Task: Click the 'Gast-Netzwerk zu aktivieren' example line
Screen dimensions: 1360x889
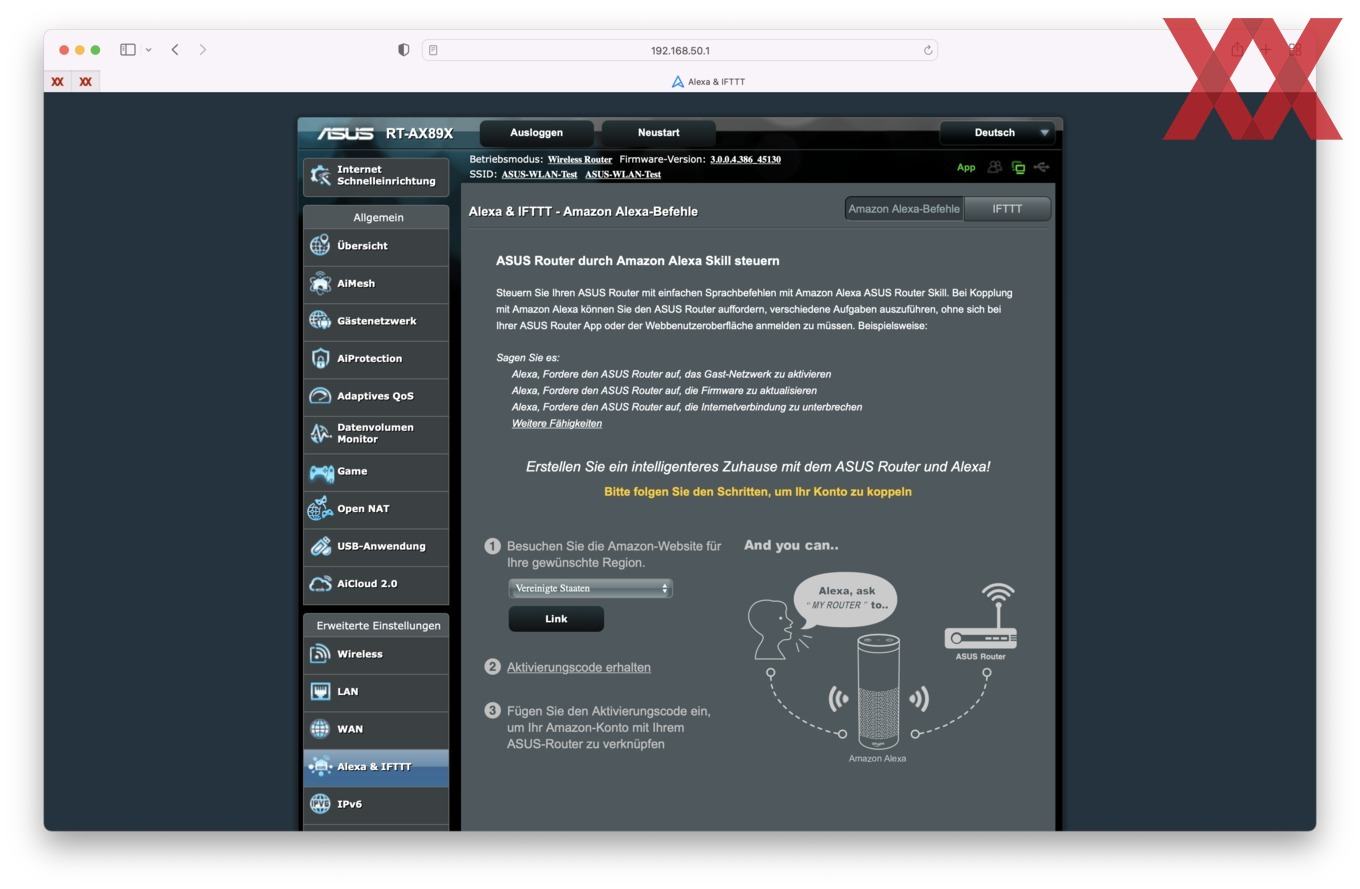Action: [671, 374]
